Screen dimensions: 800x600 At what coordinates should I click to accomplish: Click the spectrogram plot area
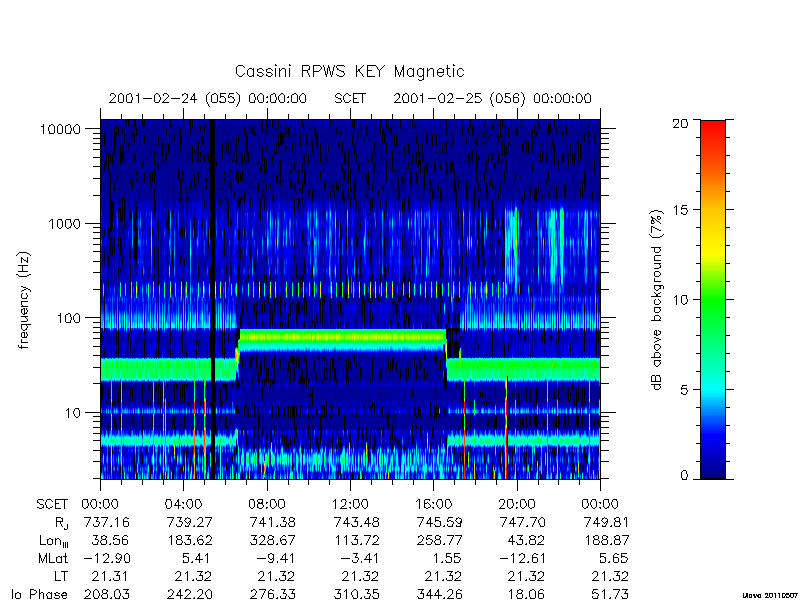(x=350, y=299)
